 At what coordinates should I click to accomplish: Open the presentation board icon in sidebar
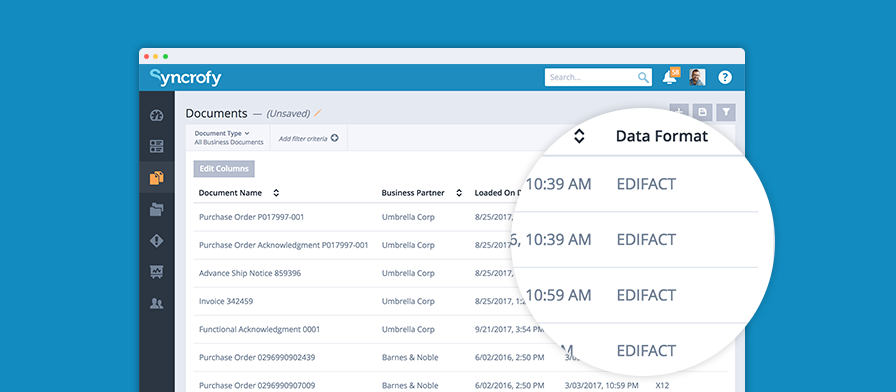tap(157, 272)
